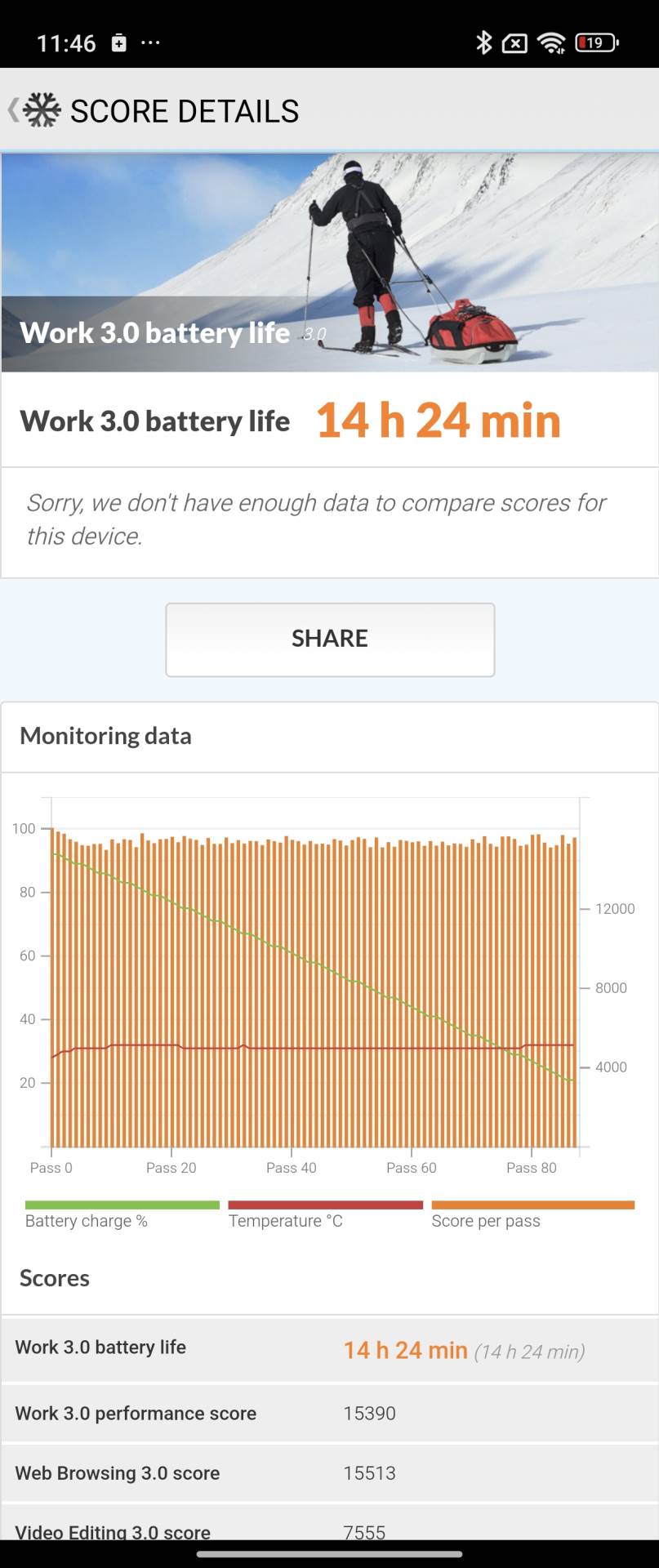
Task: Tap the Work 3.0 performance score value 15390
Action: click(369, 1413)
